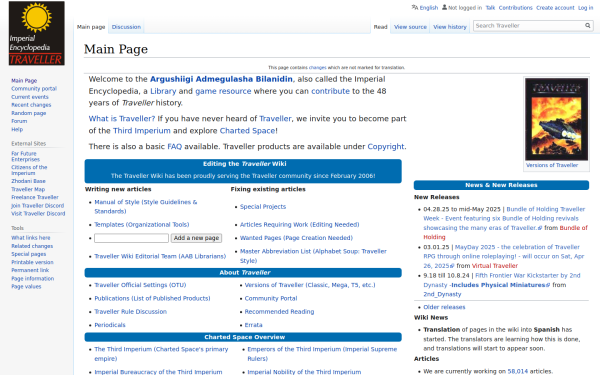600x375 pixels.
Task: Open the Third Imperium link in intro
Action: [142, 131]
